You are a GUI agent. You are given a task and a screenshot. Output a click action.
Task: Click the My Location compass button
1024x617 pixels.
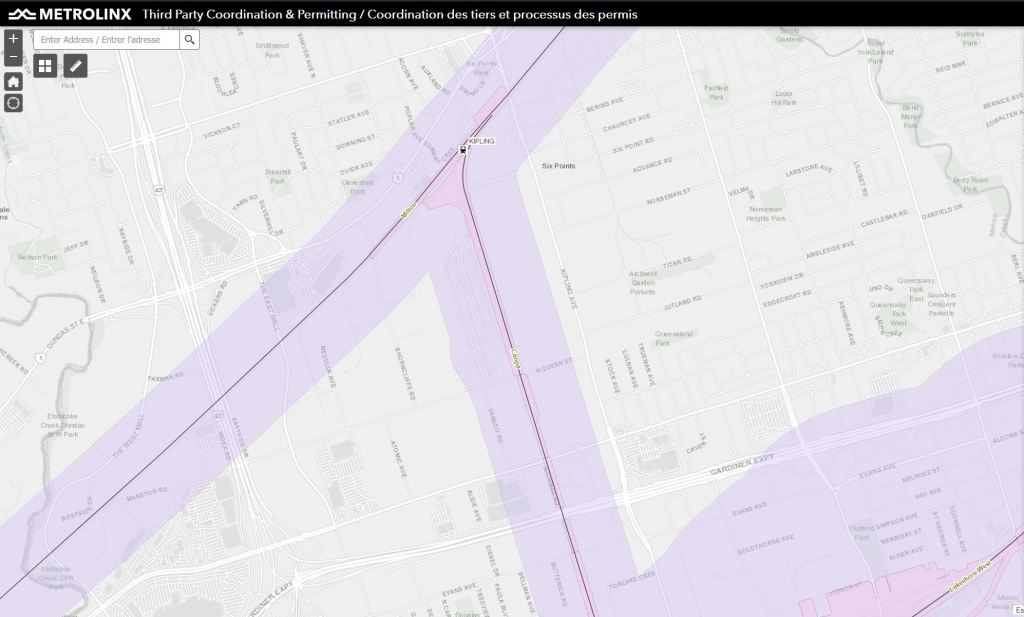pyautogui.click(x=13, y=103)
